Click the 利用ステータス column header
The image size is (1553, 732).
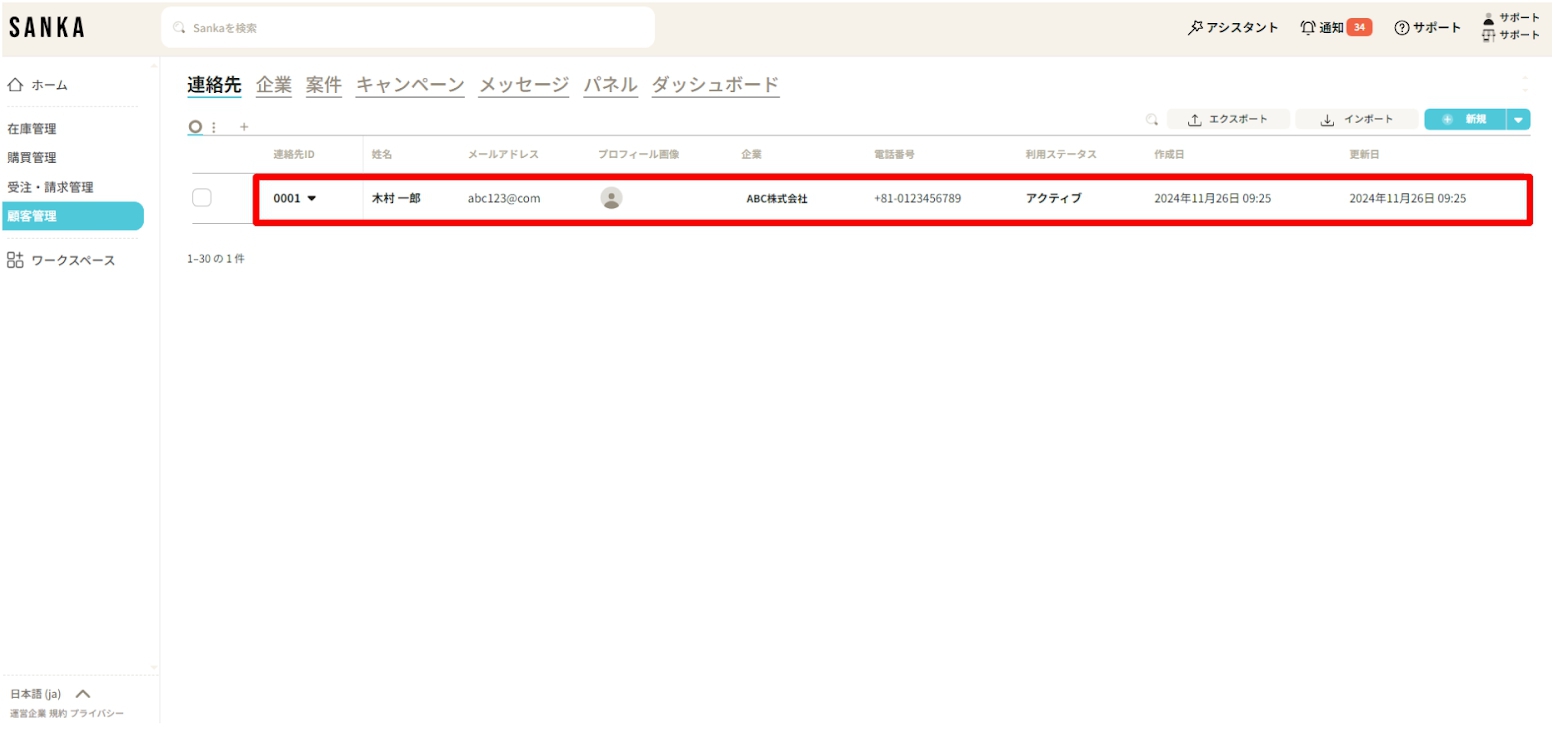[x=1060, y=155]
